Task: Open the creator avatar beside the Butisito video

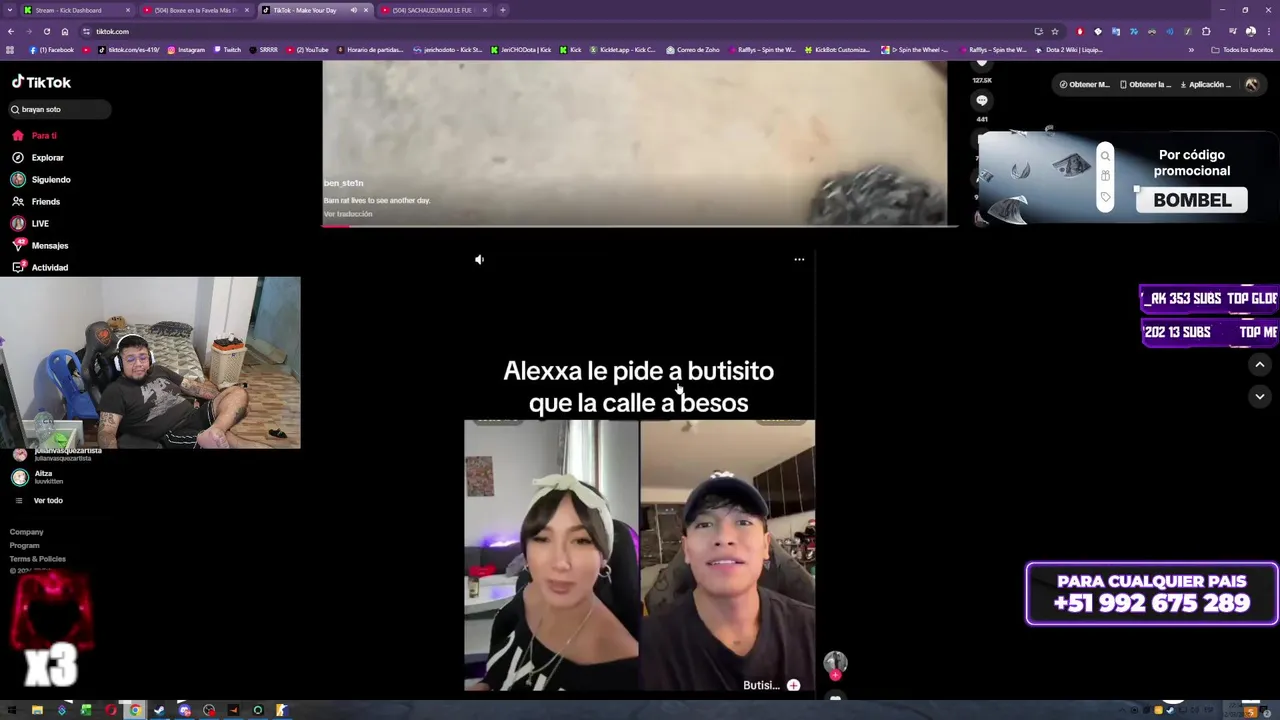Action: pos(835,662)
